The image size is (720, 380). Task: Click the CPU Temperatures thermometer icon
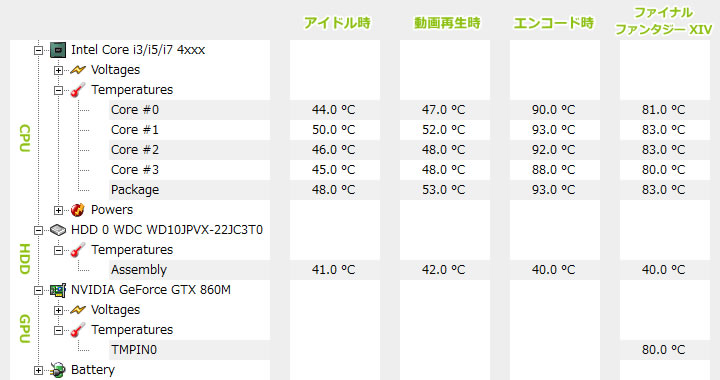click(78, 90)
